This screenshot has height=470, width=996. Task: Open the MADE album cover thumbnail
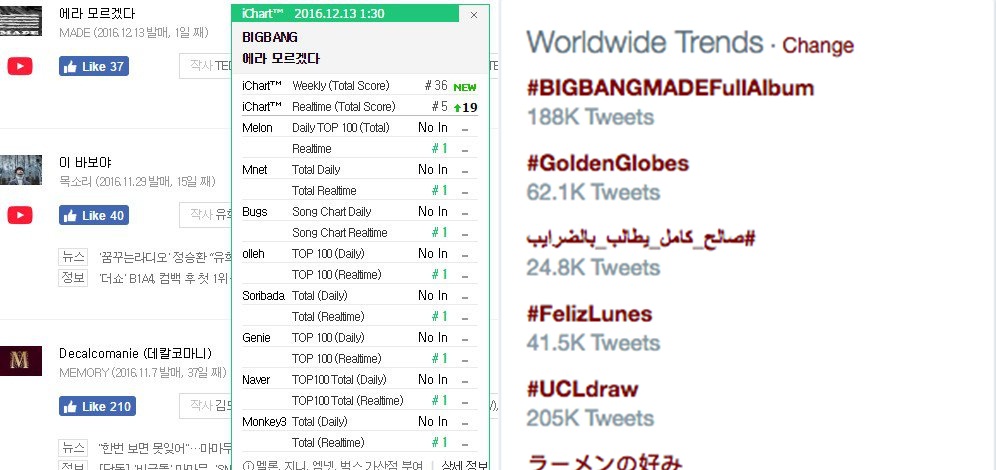[x=21, y=22]
